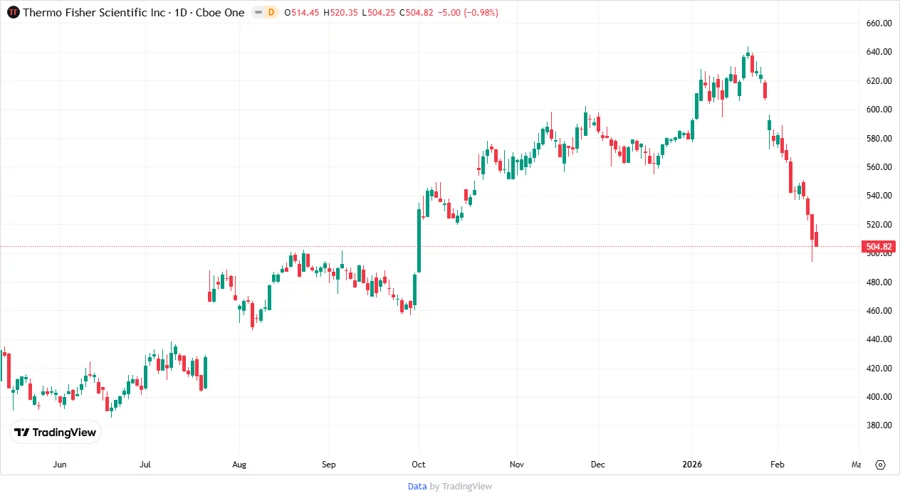Click the 'Thermo Fisher Scientific Inc' symbol title
The image size is (900, 498).
coord(94,12)
